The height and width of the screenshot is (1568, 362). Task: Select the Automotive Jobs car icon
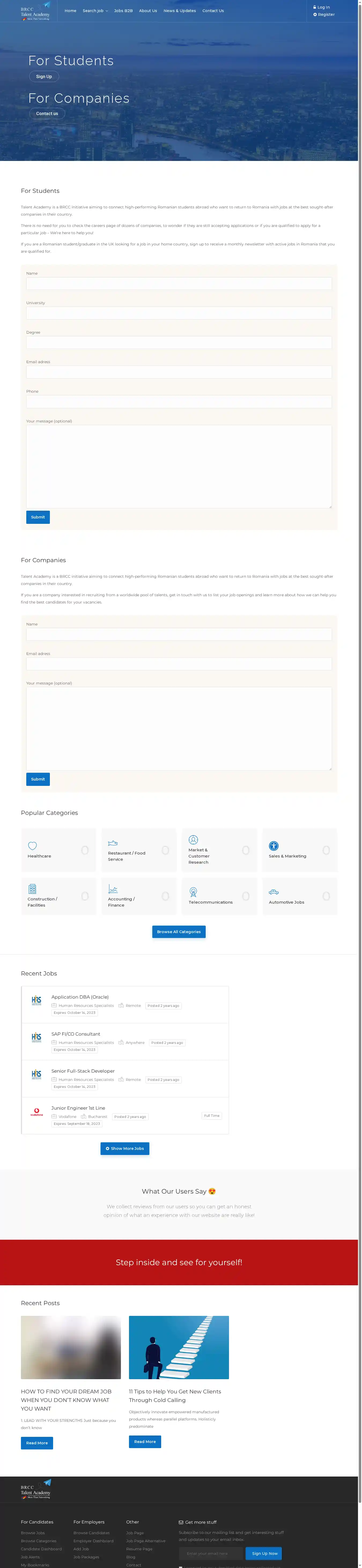point(274,892)
